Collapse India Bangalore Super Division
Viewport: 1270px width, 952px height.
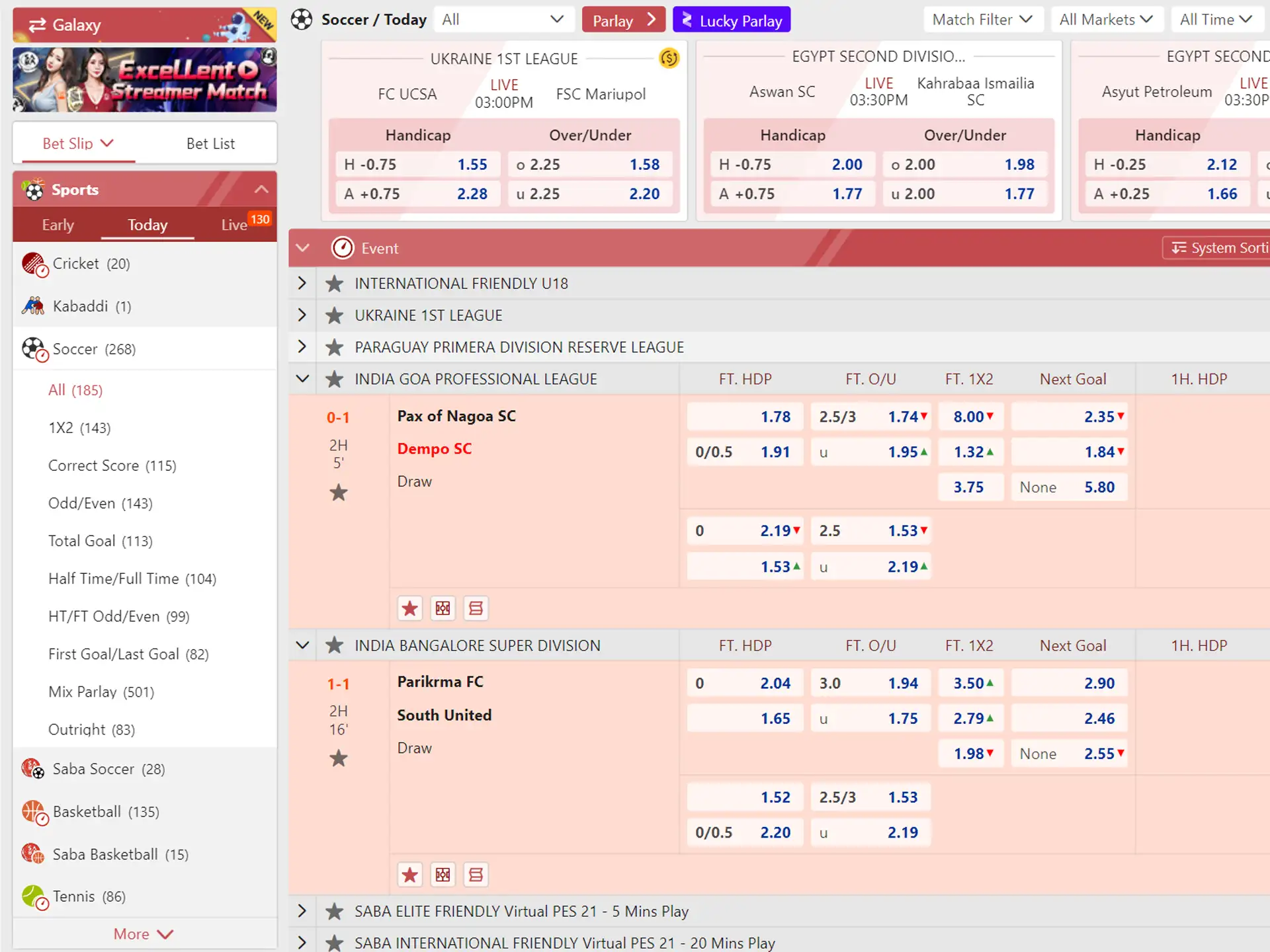tap(302, 645)
